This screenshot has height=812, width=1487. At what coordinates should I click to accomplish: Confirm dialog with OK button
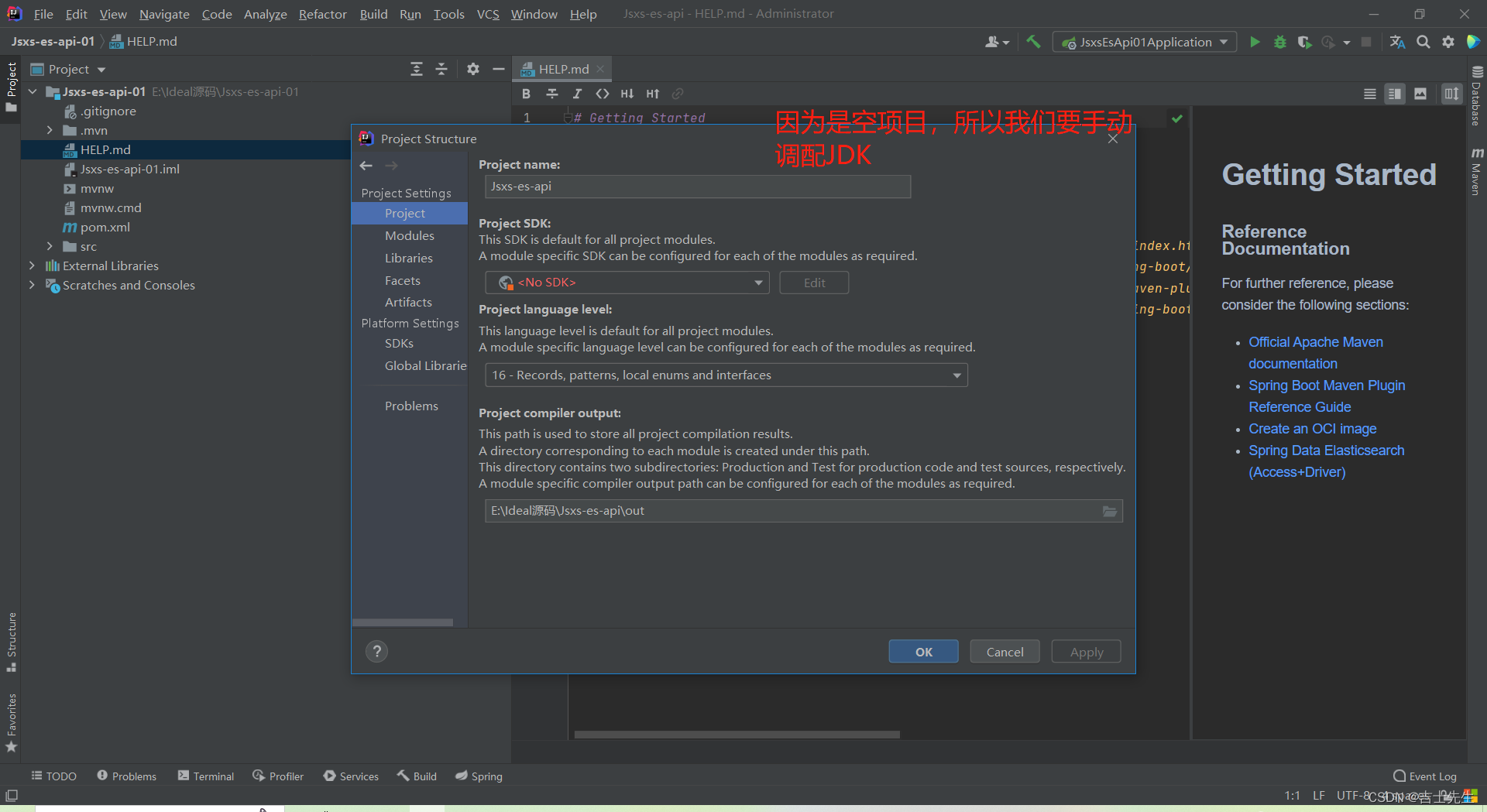pyautogui.click(x=923, y=652)
